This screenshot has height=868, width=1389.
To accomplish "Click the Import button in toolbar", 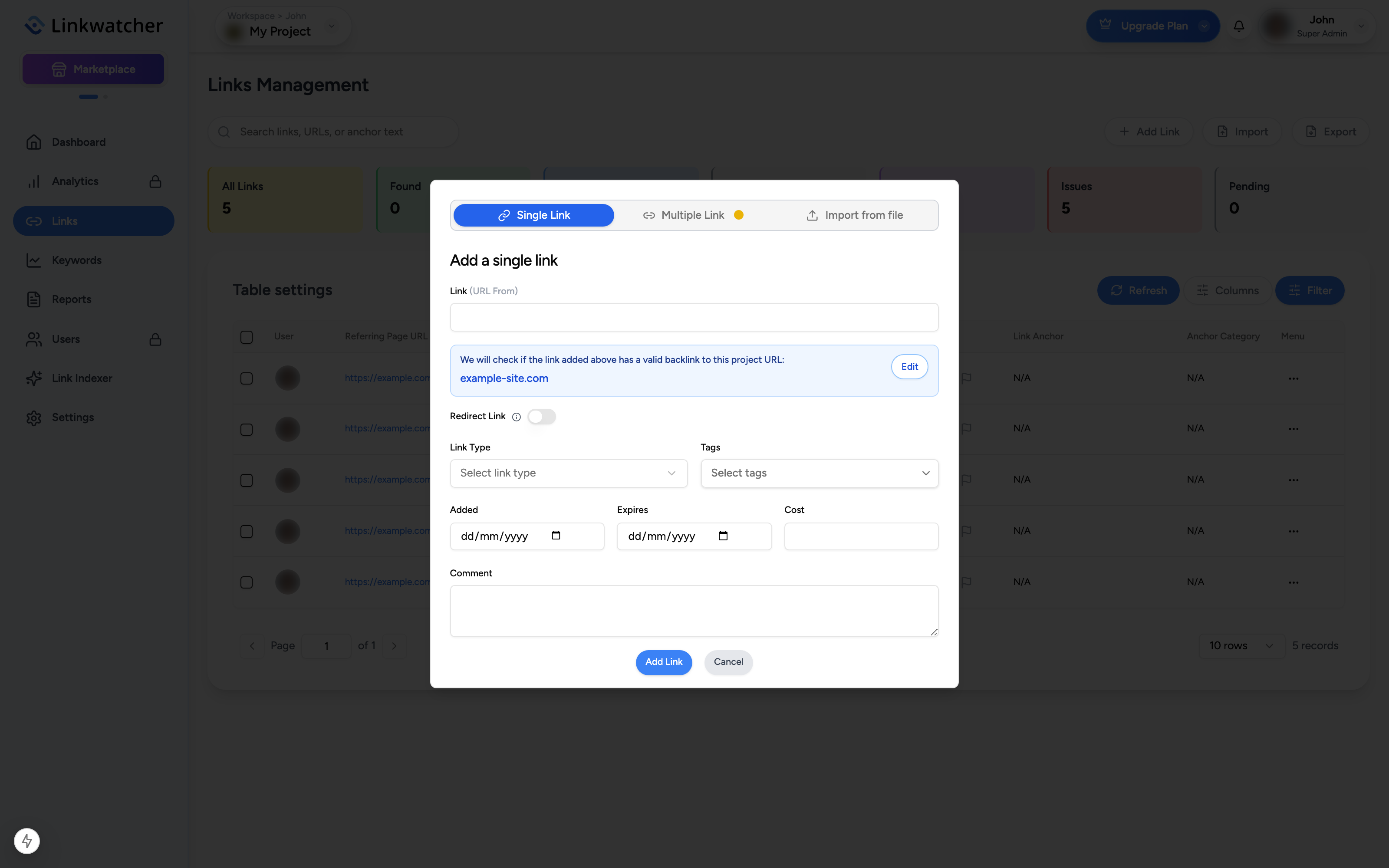I will 1242,132.
